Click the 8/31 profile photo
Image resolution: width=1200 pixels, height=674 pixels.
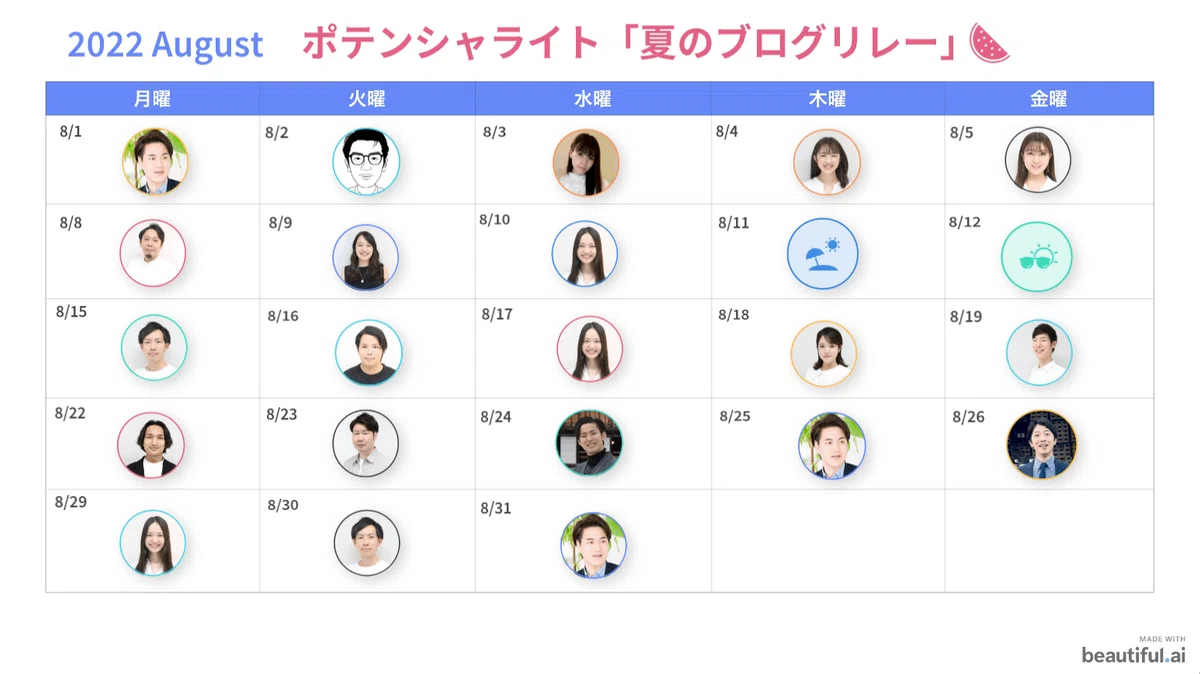point(593,546)
